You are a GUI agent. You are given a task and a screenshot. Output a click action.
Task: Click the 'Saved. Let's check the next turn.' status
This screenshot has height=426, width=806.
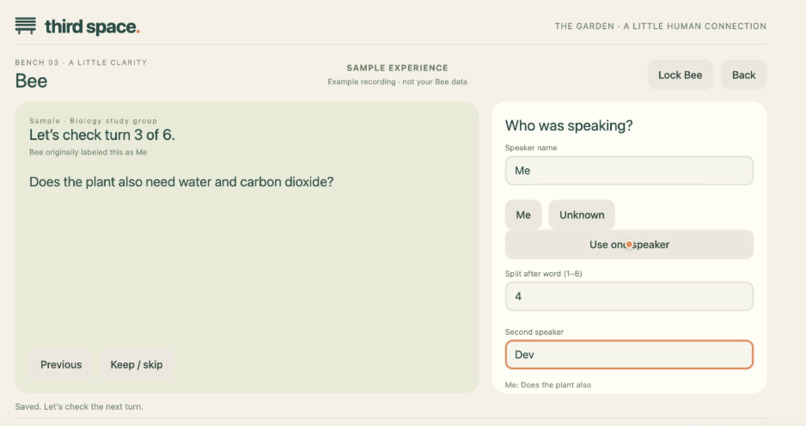79,406
